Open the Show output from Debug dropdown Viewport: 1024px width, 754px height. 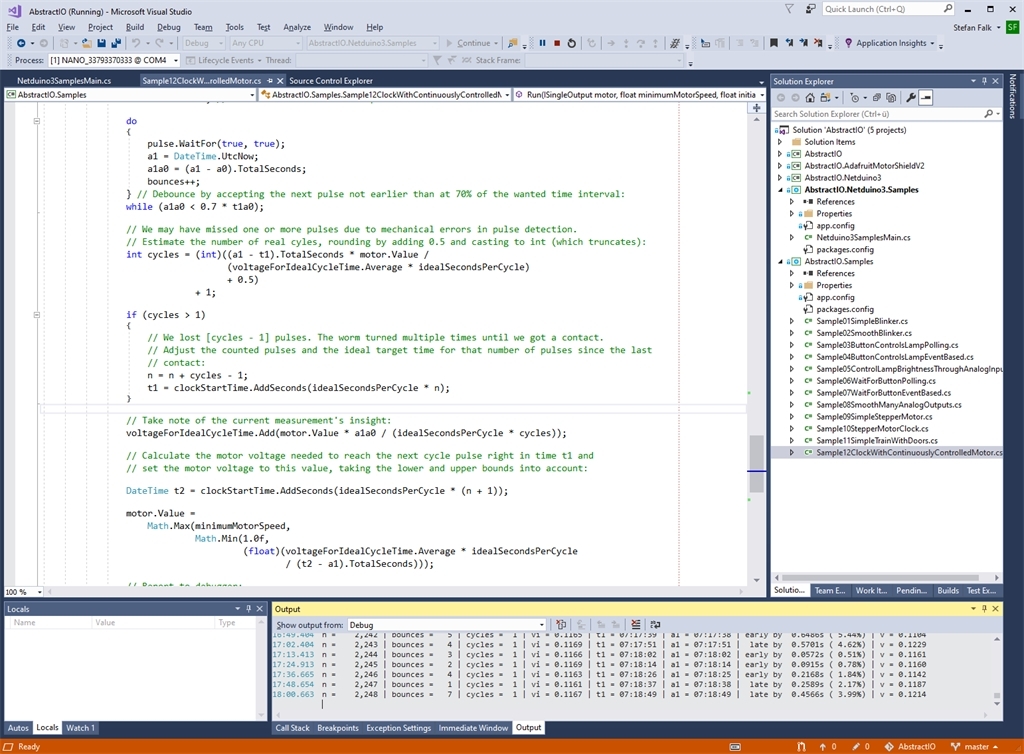[x=446, y=625]
